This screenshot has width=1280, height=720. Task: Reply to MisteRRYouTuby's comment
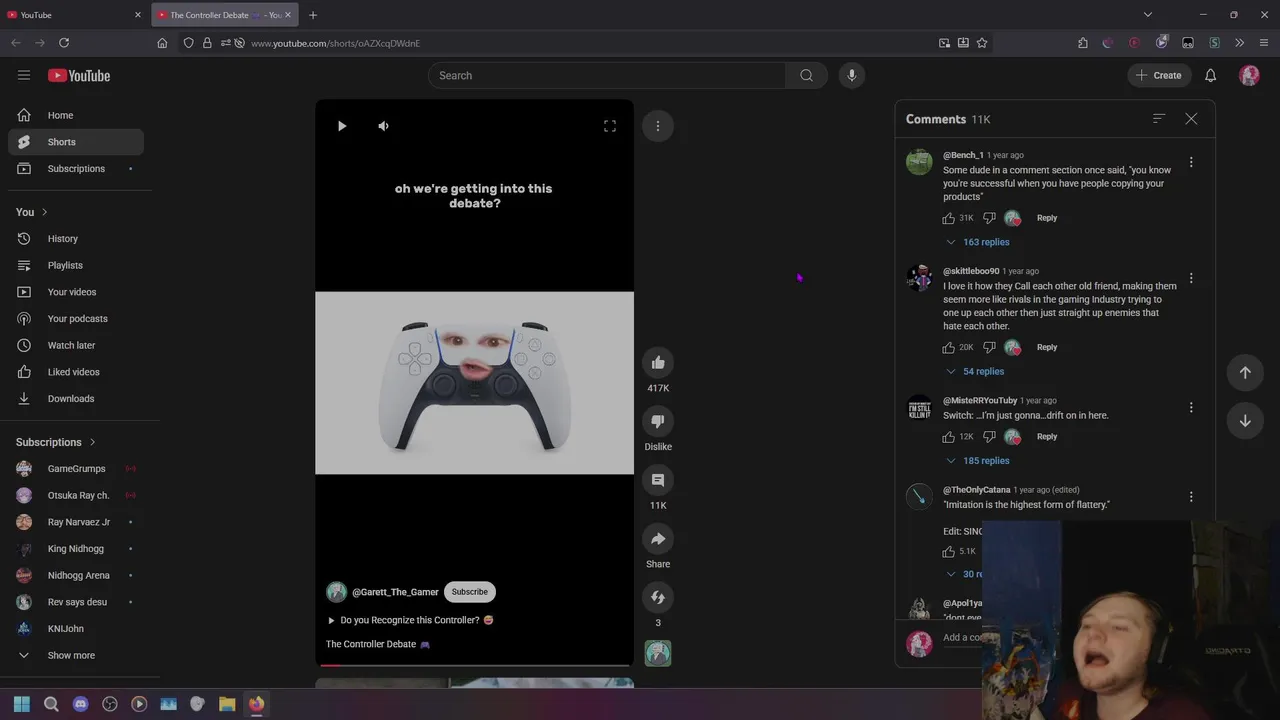click(1047, 437)
